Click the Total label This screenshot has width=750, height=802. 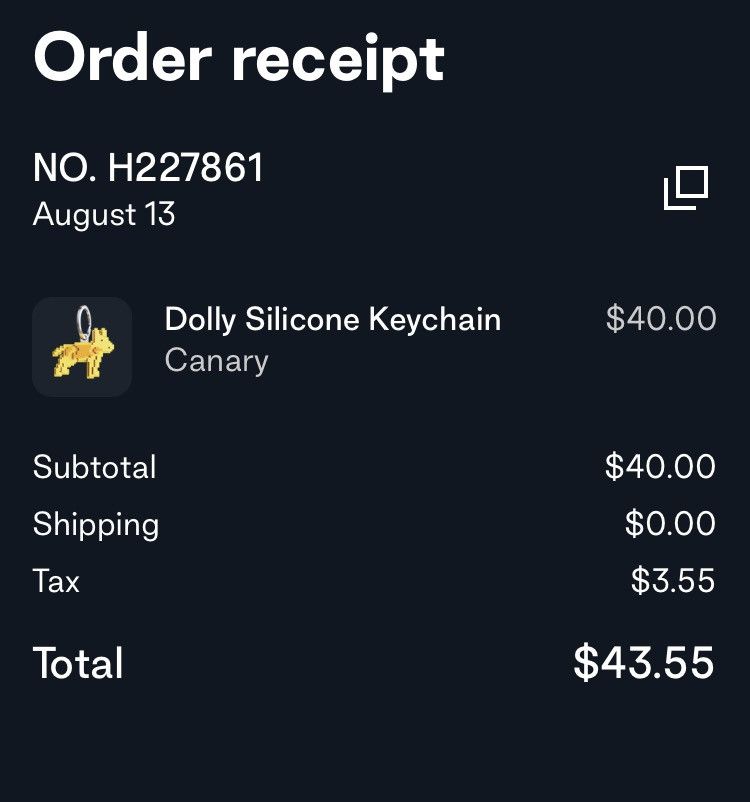(77, 663)
